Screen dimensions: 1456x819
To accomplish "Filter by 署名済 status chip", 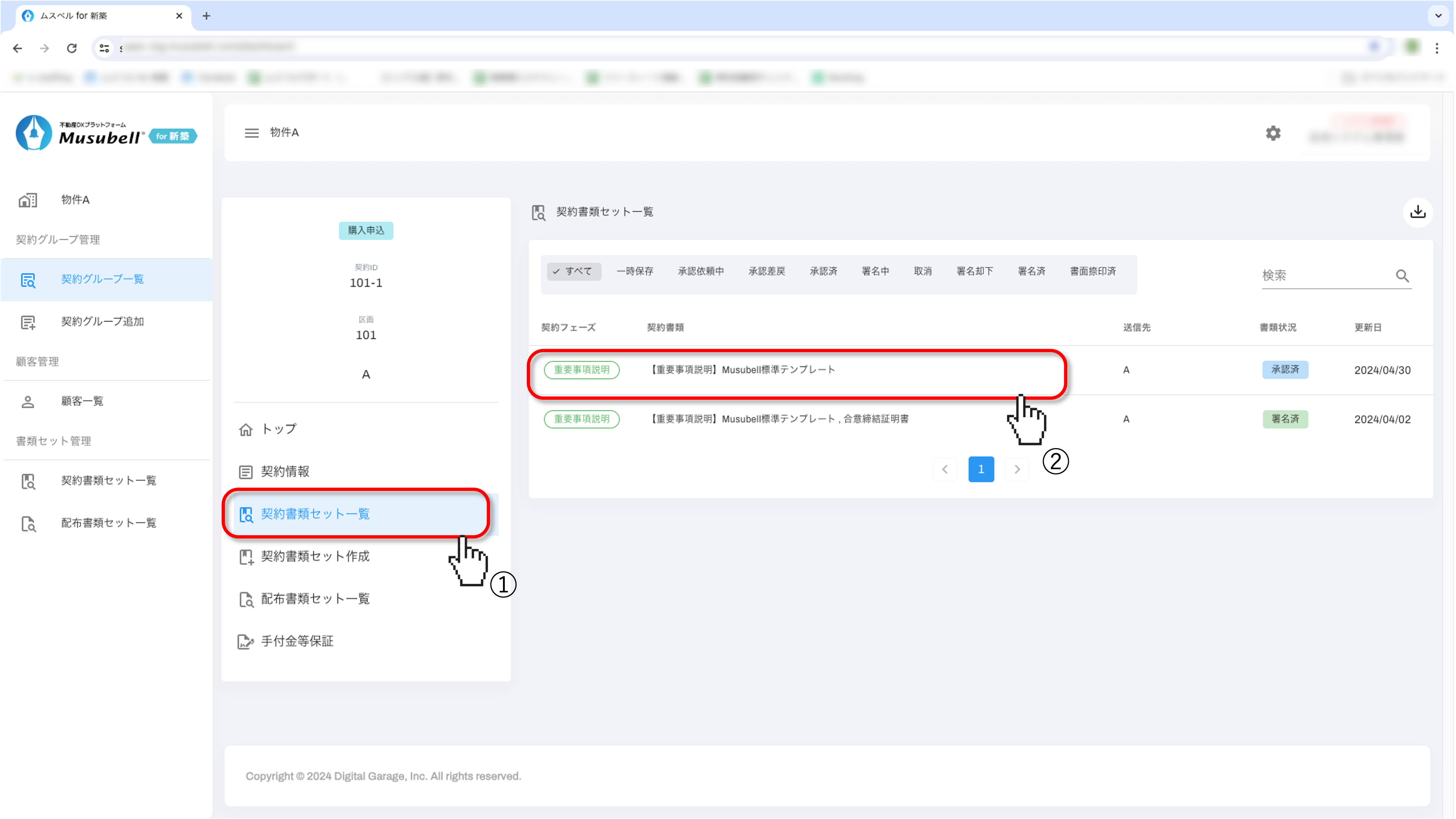I will coord(1031,272).
